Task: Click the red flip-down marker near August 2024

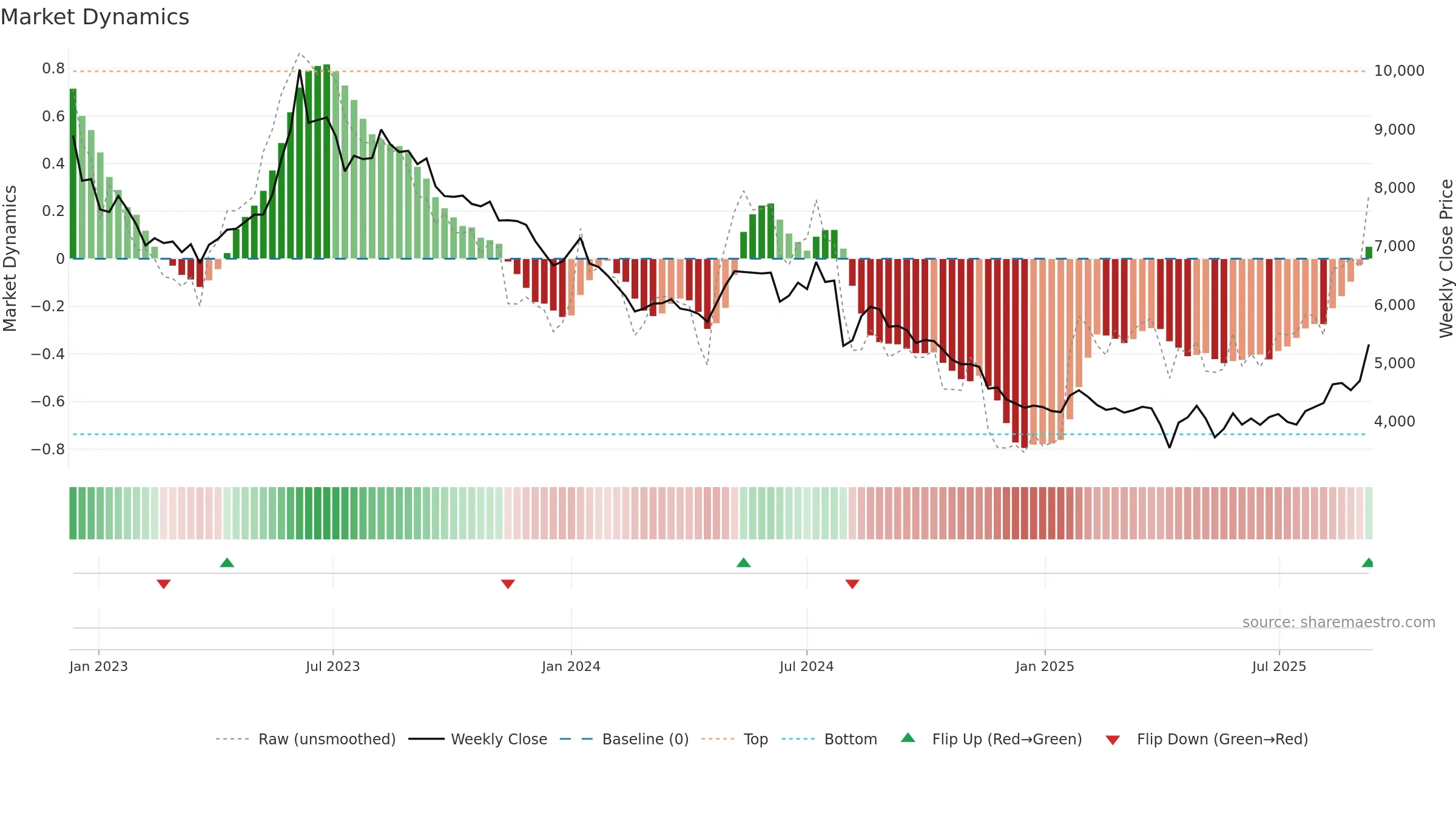Action: click(852, 584)
